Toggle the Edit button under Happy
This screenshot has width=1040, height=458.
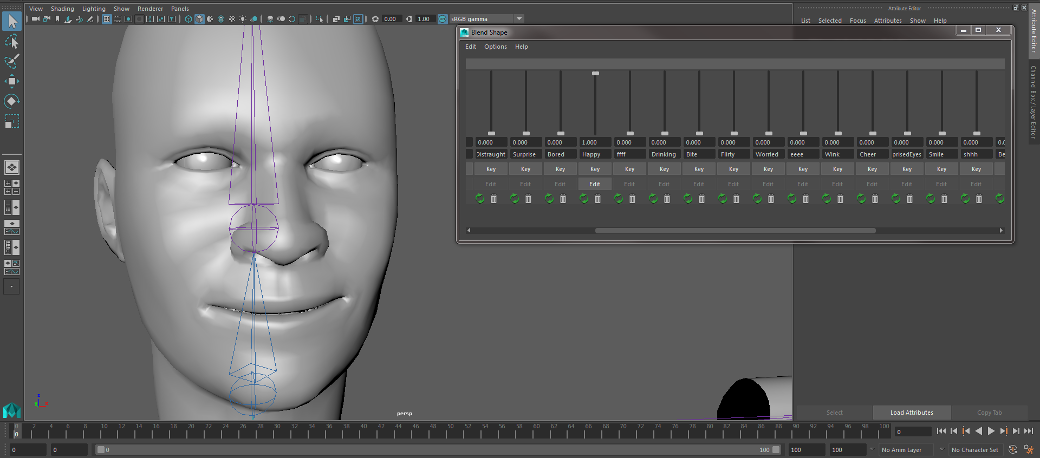click(x=595, y=184)
